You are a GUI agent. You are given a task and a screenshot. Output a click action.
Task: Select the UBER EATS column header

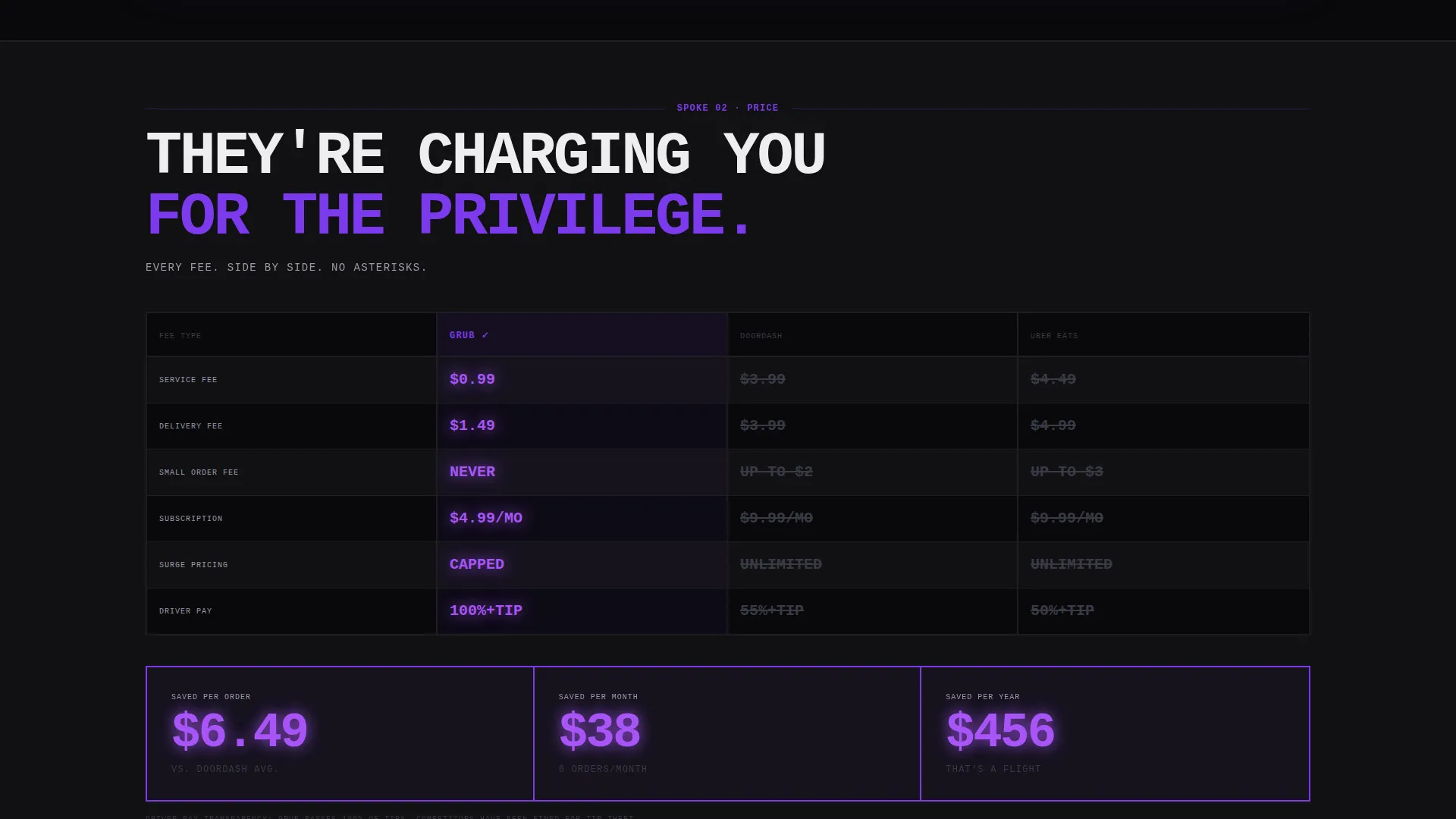coord(1163,334)
